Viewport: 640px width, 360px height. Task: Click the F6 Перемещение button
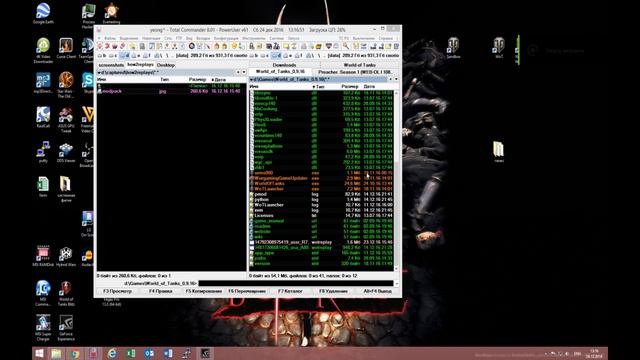[x=247, y=291]
